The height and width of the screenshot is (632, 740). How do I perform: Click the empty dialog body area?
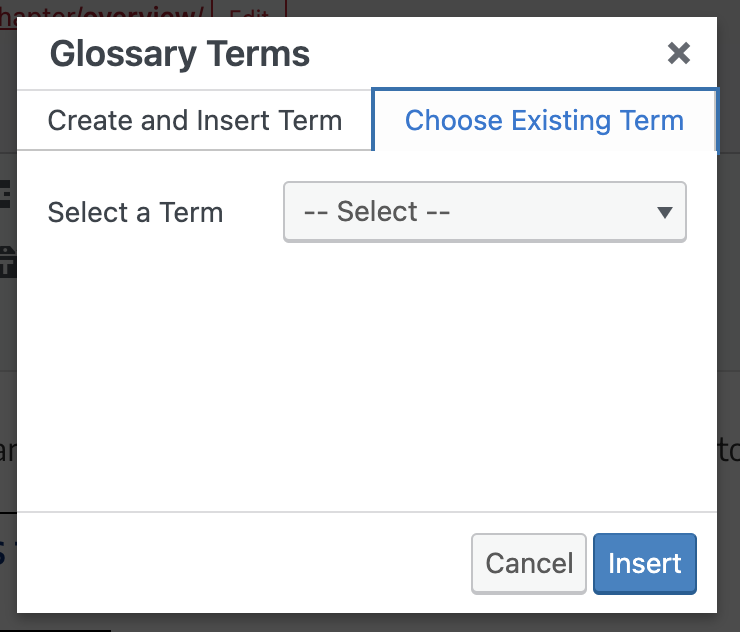(x=367, y=380)
